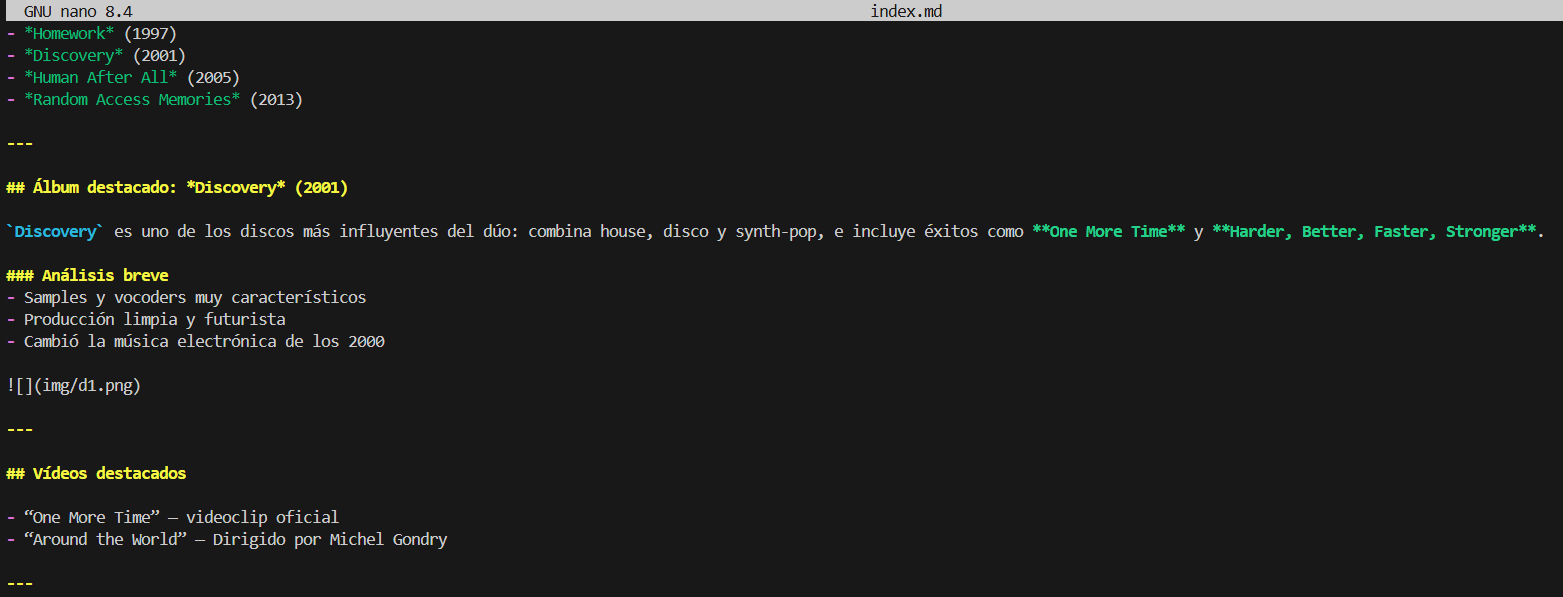
Task: Click the "Producción limpia y futurista" bullet
Action: coord(154,319)
